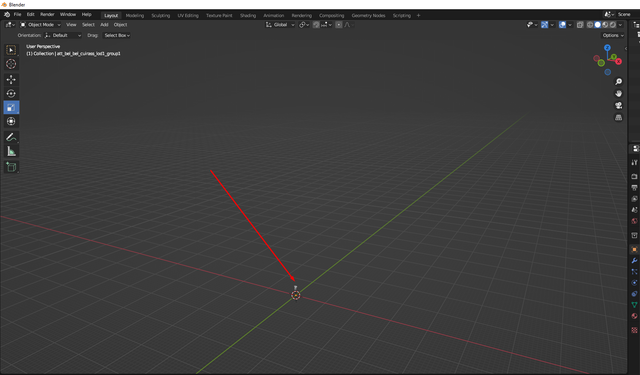Open the Object Mode dropdown
This screenshot has width=640, height=375.
click(x=40, y=25)
